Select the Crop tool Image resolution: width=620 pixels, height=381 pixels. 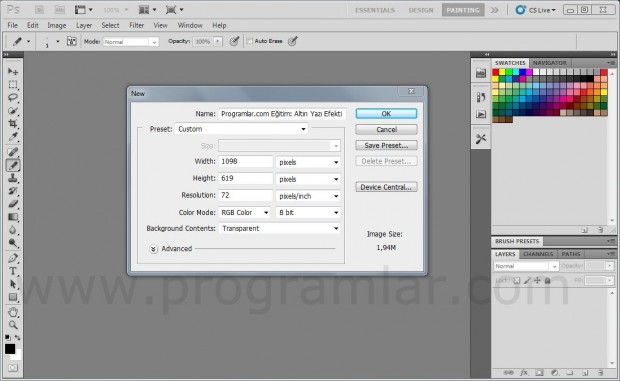(13, 124)
